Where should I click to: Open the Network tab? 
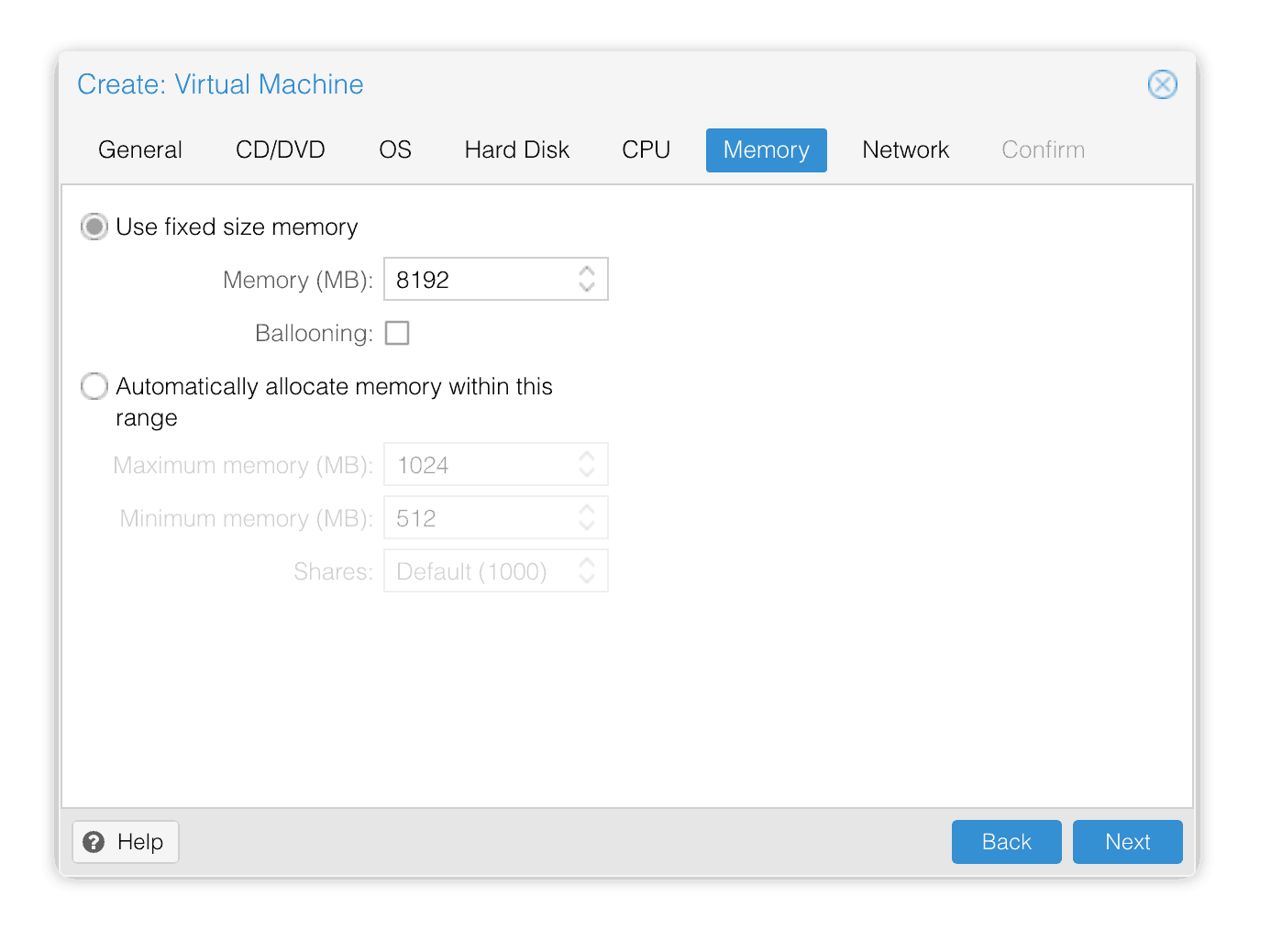906,150
